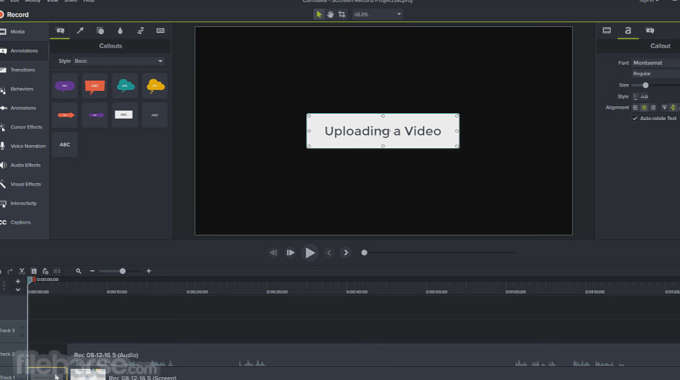Choose the purple speech bubble callout
The height and width of the screenshot is (380, 680).
click(65, 86)
